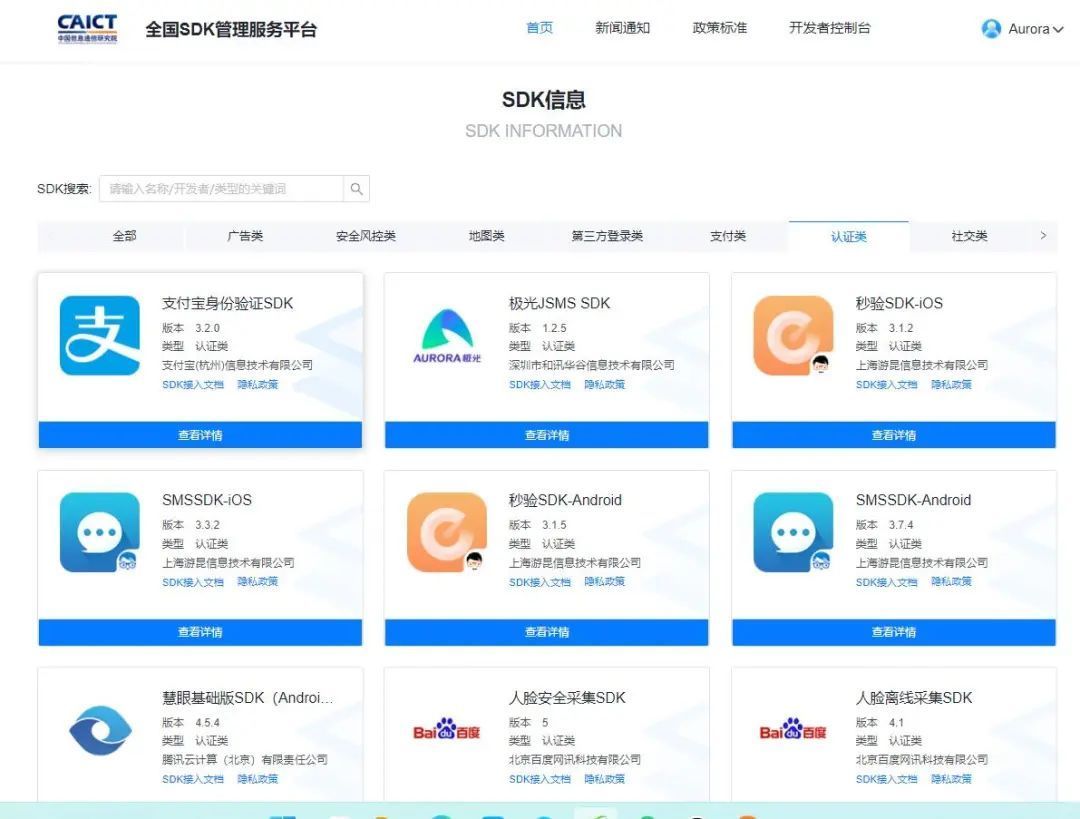Click the Alipay 支付宝身份验证SDK logo
This screenshot has width=1080, height=819.
tap(100, 335)
